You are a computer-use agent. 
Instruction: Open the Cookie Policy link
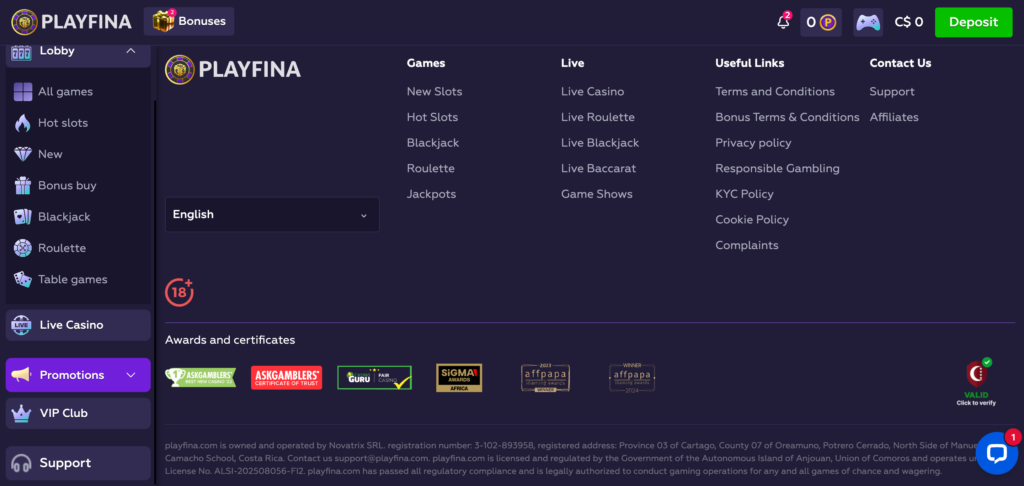752,219
